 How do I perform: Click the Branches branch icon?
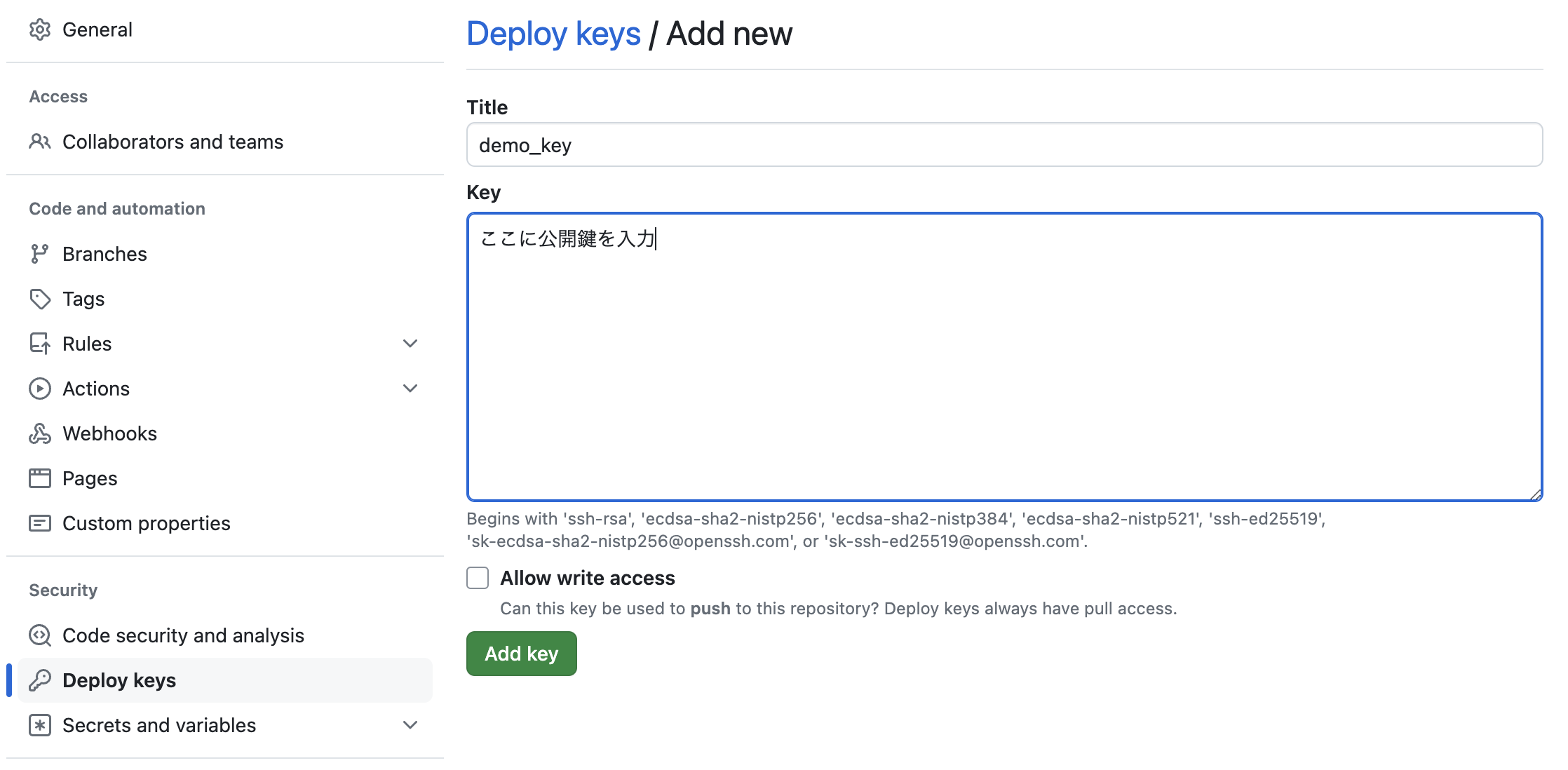click(41, 253)
